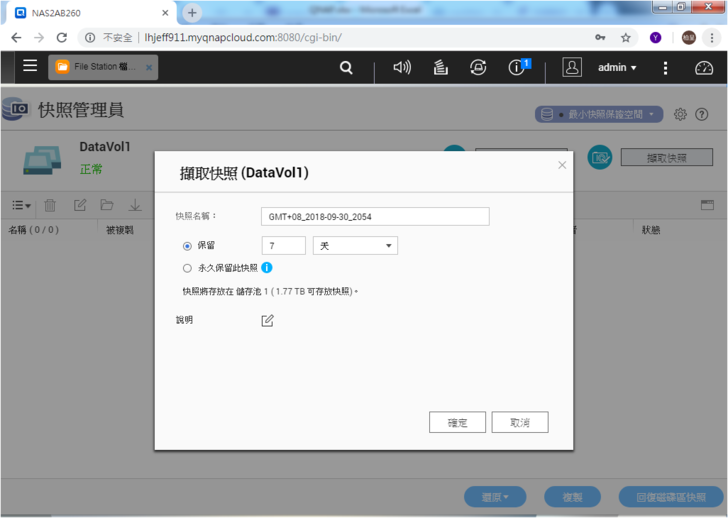728x518 pixels.
Task: Open the dashboard gauge icon
Action: pyautogui.click(x=704, y=68)
